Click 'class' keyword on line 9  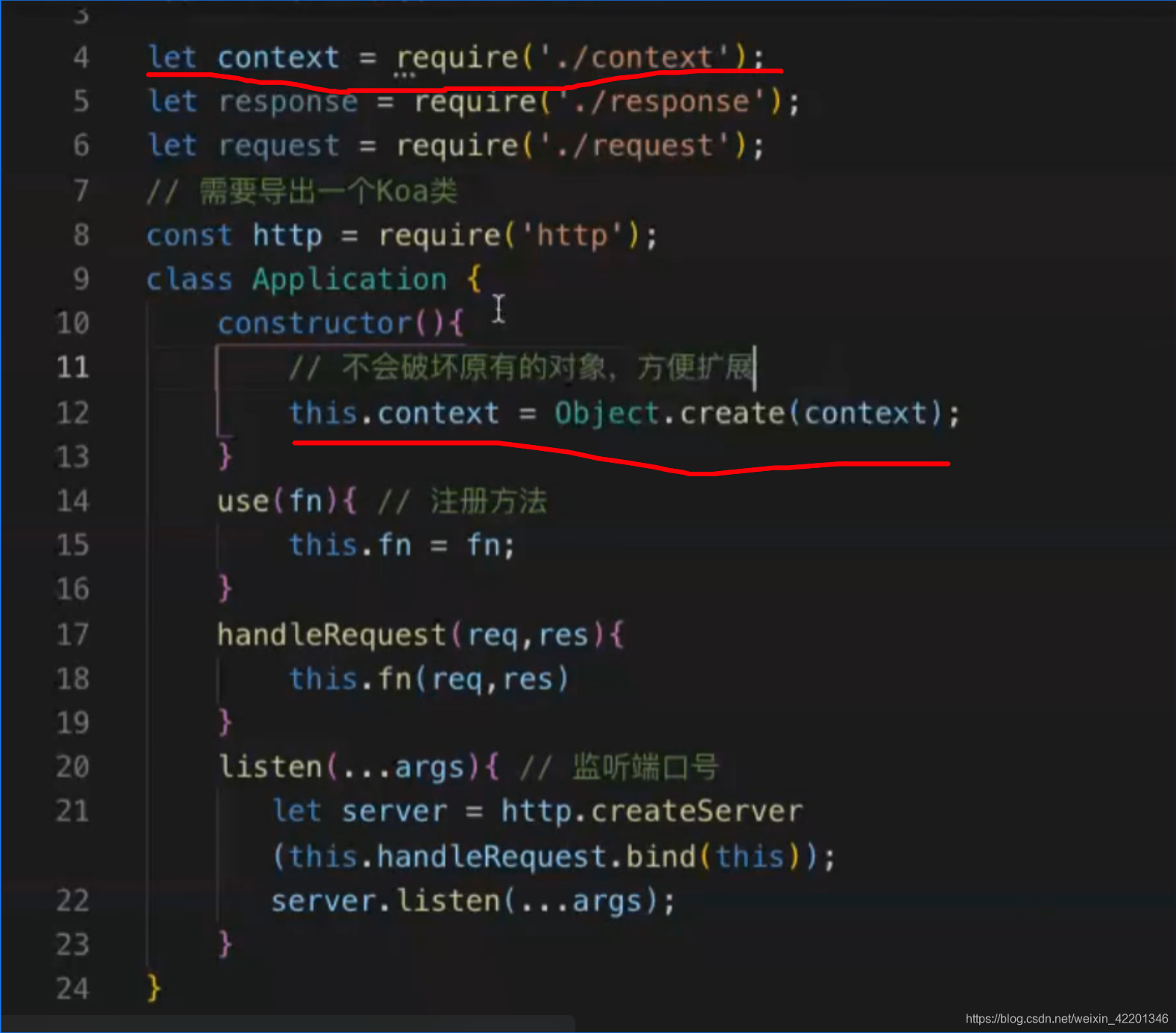pyautogui.click(x=189, y=279)
